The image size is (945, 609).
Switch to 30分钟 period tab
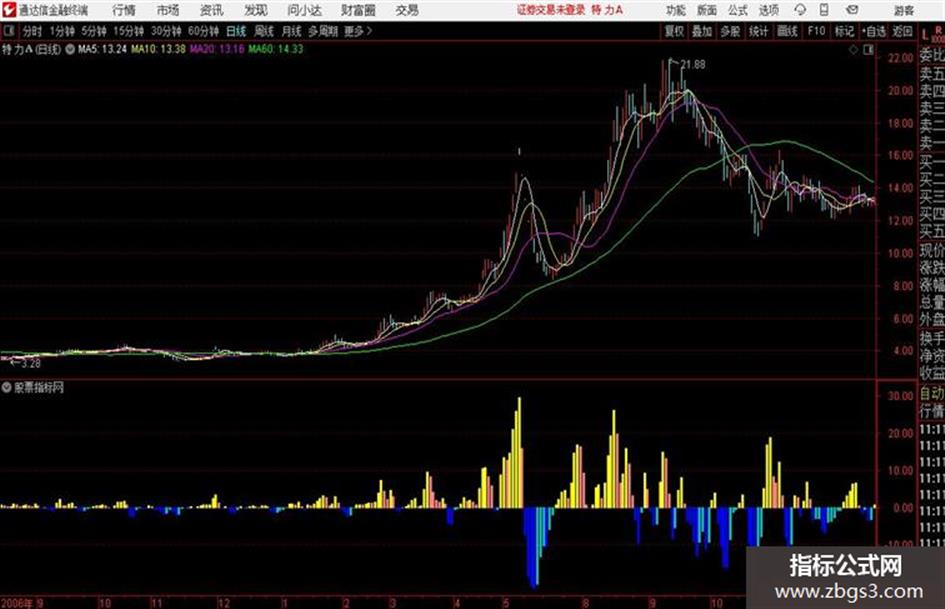pos(166,31)
